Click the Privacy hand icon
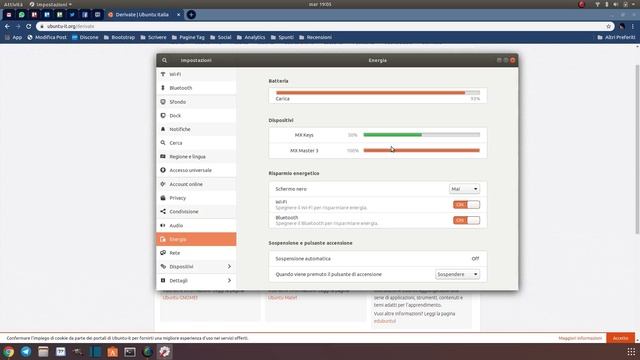This screenshot has width=640, height=360. tap(163, 198)
